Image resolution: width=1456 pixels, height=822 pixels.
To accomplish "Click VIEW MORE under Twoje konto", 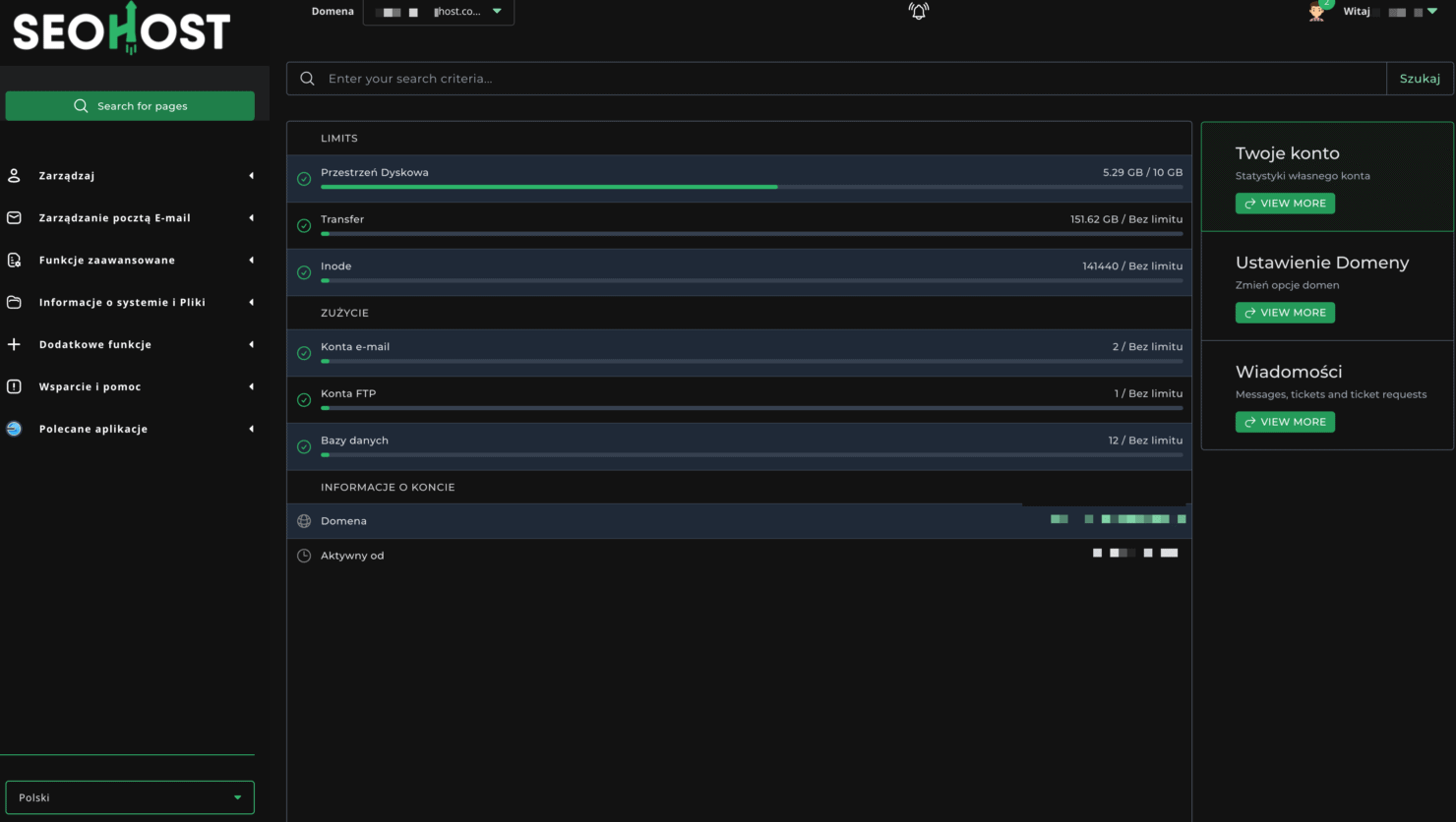I will (x=1285, y=204).
